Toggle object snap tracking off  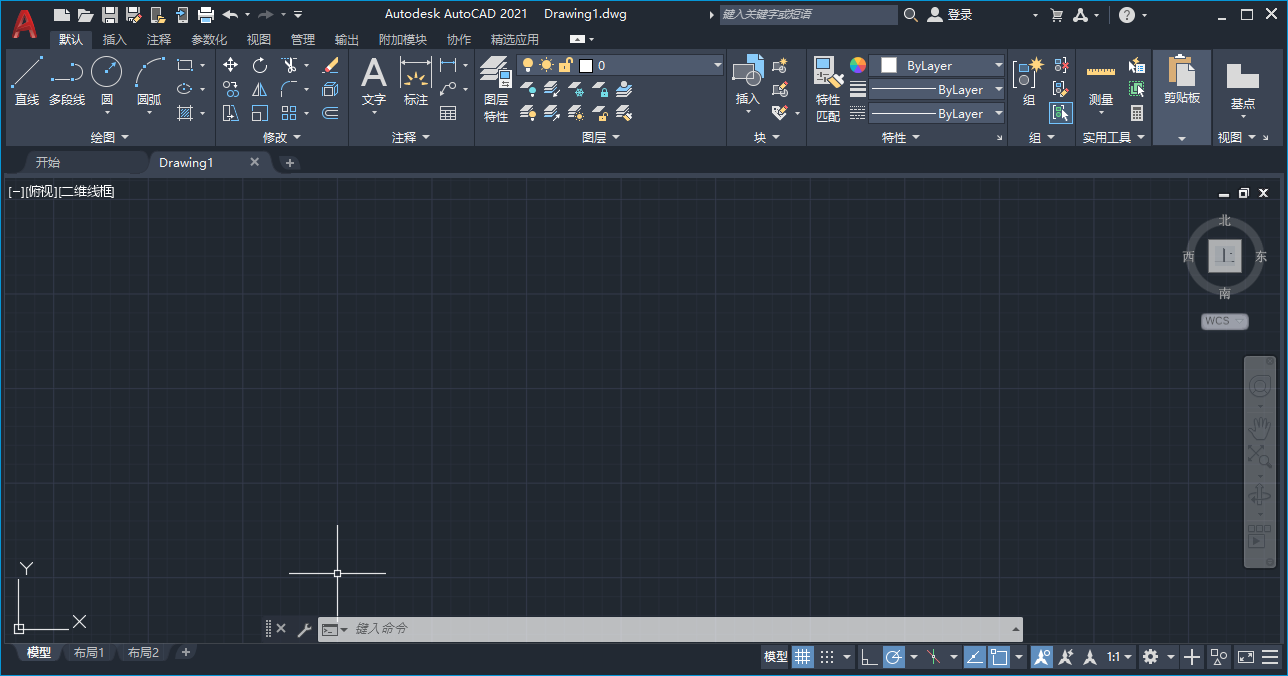[x=933, y=657]
